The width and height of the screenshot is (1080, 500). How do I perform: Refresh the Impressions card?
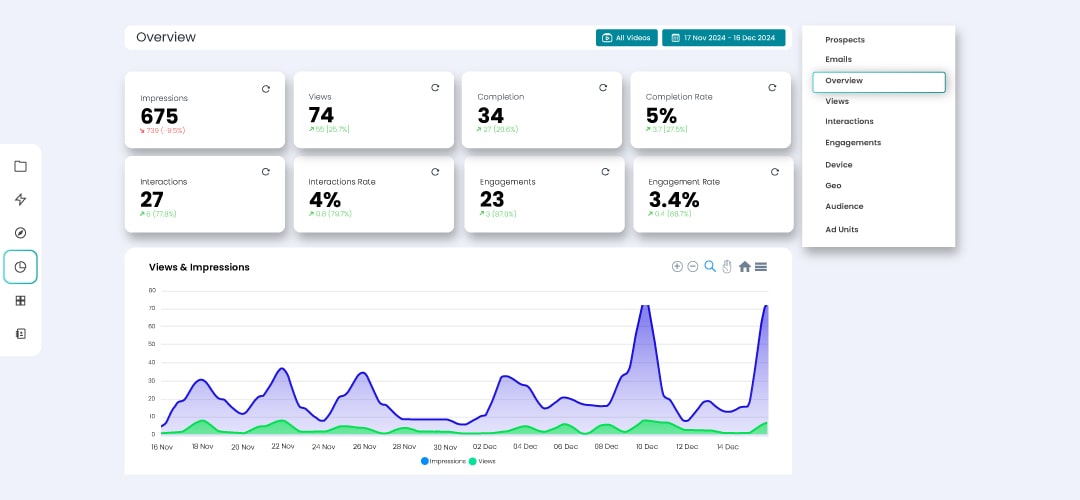265,89
